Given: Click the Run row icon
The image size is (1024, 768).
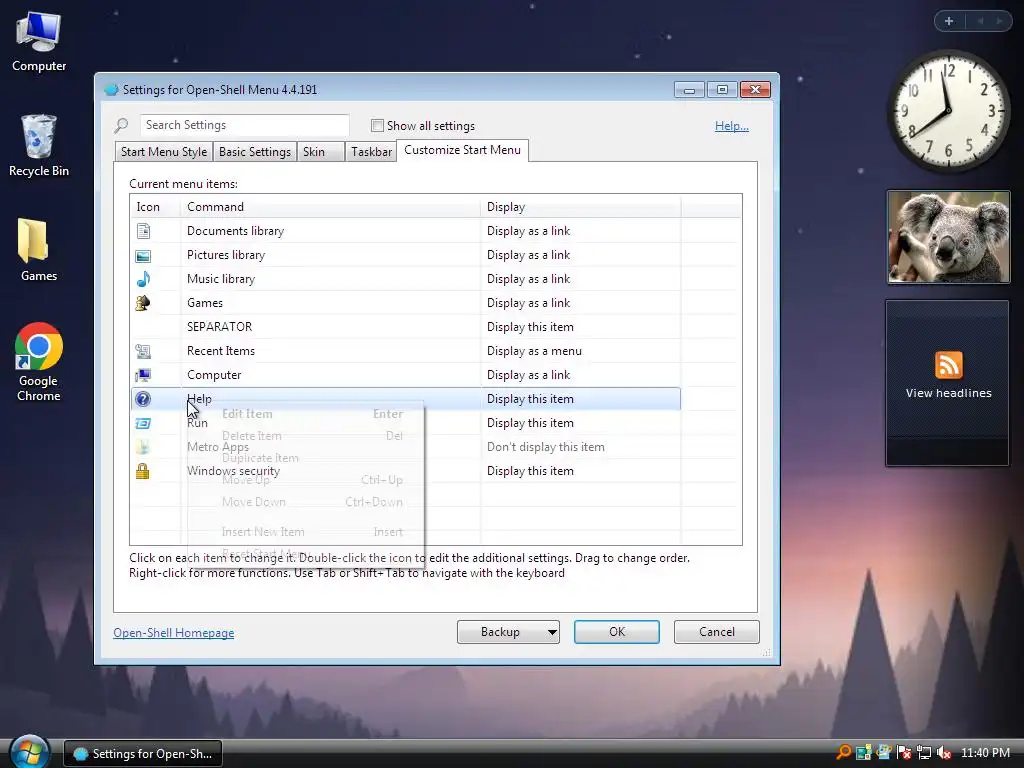Looking at the screenshot, I should (x=143, y=423).
